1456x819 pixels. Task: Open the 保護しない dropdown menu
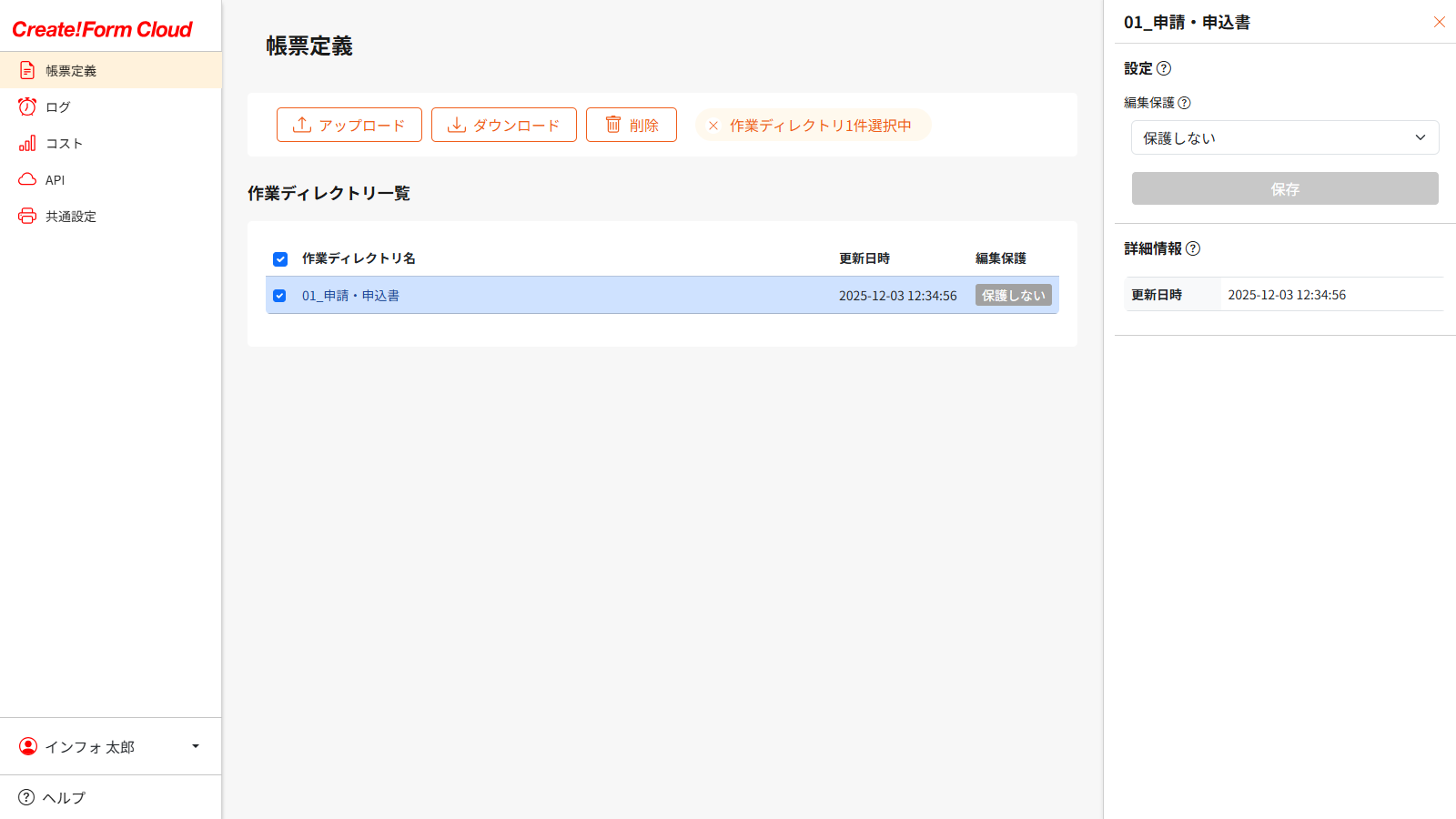coord(1284,137)
